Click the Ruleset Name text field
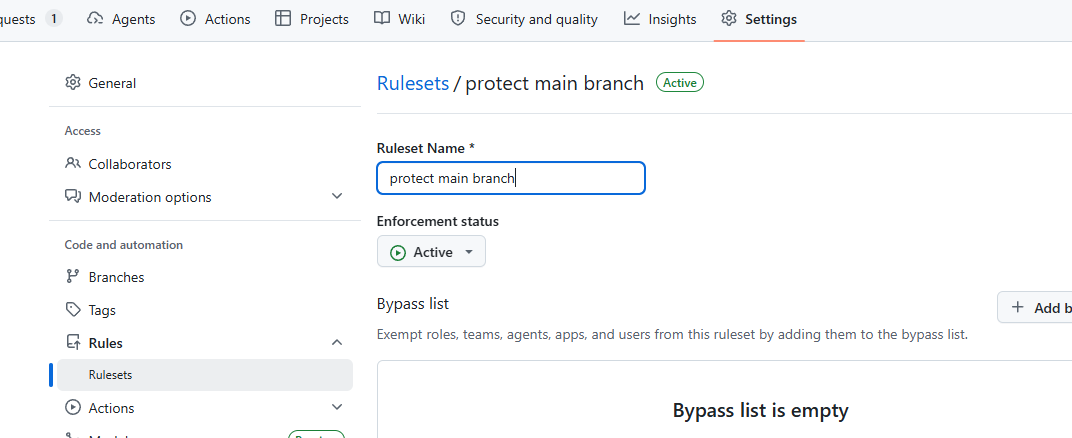This screenshot has width=1072, height=438. [511, 178]
